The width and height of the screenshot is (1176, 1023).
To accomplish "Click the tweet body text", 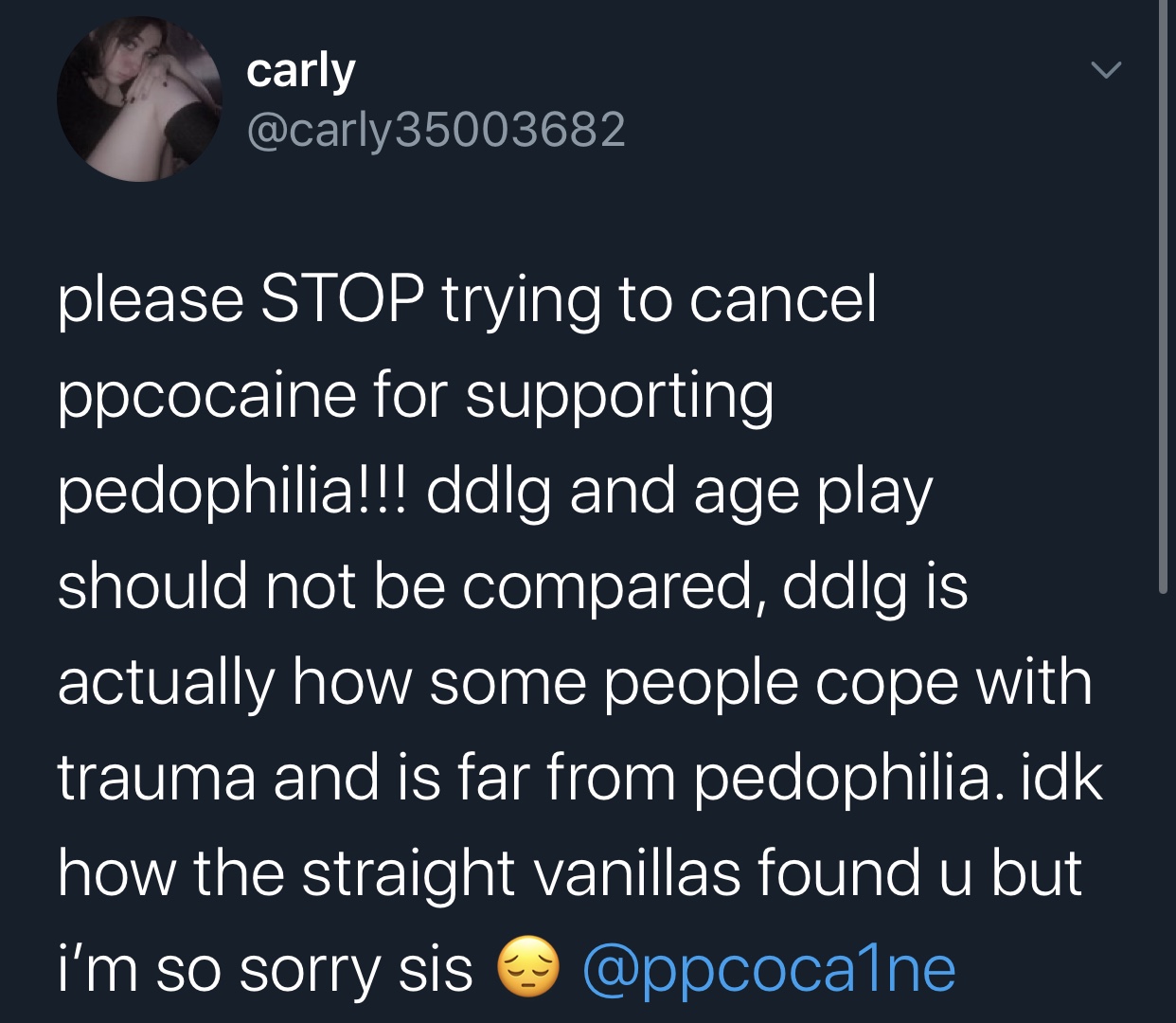I will 579,635.
